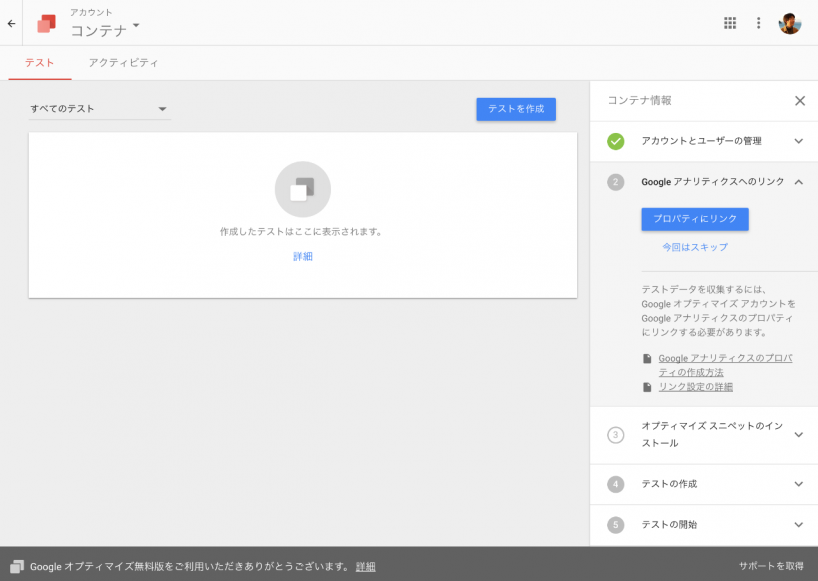Click the Optimize icon in bottom bar
Viewport: 818px width, 581px height.
pos(17,566)
